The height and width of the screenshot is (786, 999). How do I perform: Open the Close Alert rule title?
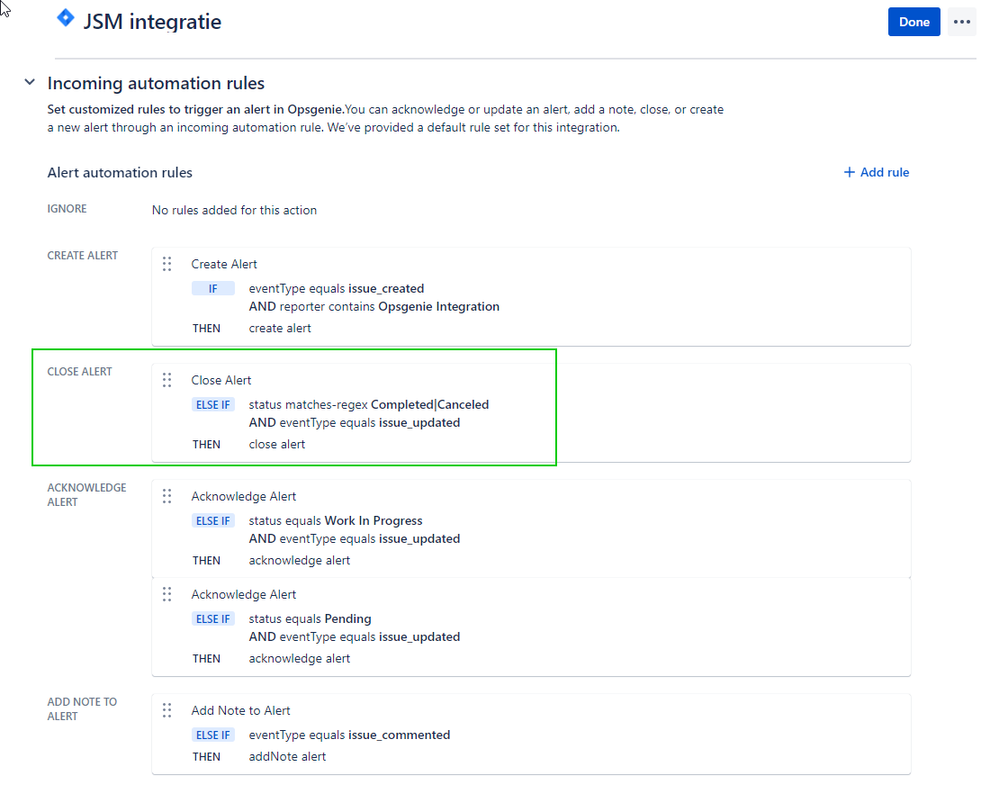[x=221, y=380]
